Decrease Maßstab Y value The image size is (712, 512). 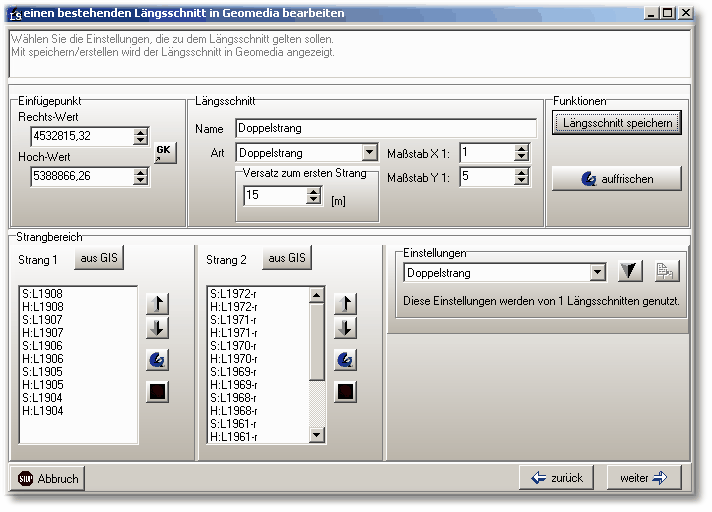(x=522, y=180)
